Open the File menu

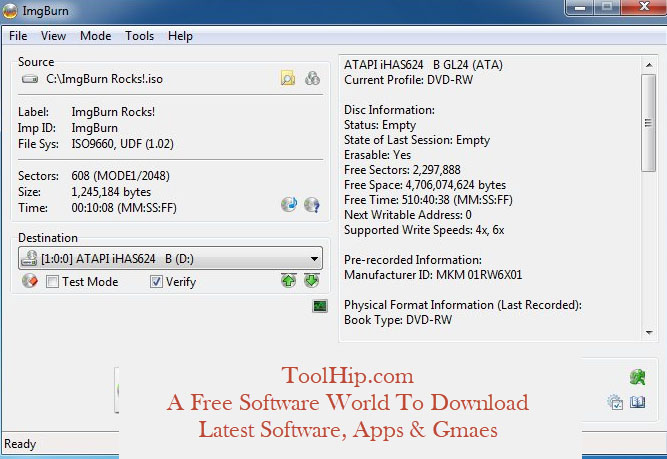(x=18, y=36)
